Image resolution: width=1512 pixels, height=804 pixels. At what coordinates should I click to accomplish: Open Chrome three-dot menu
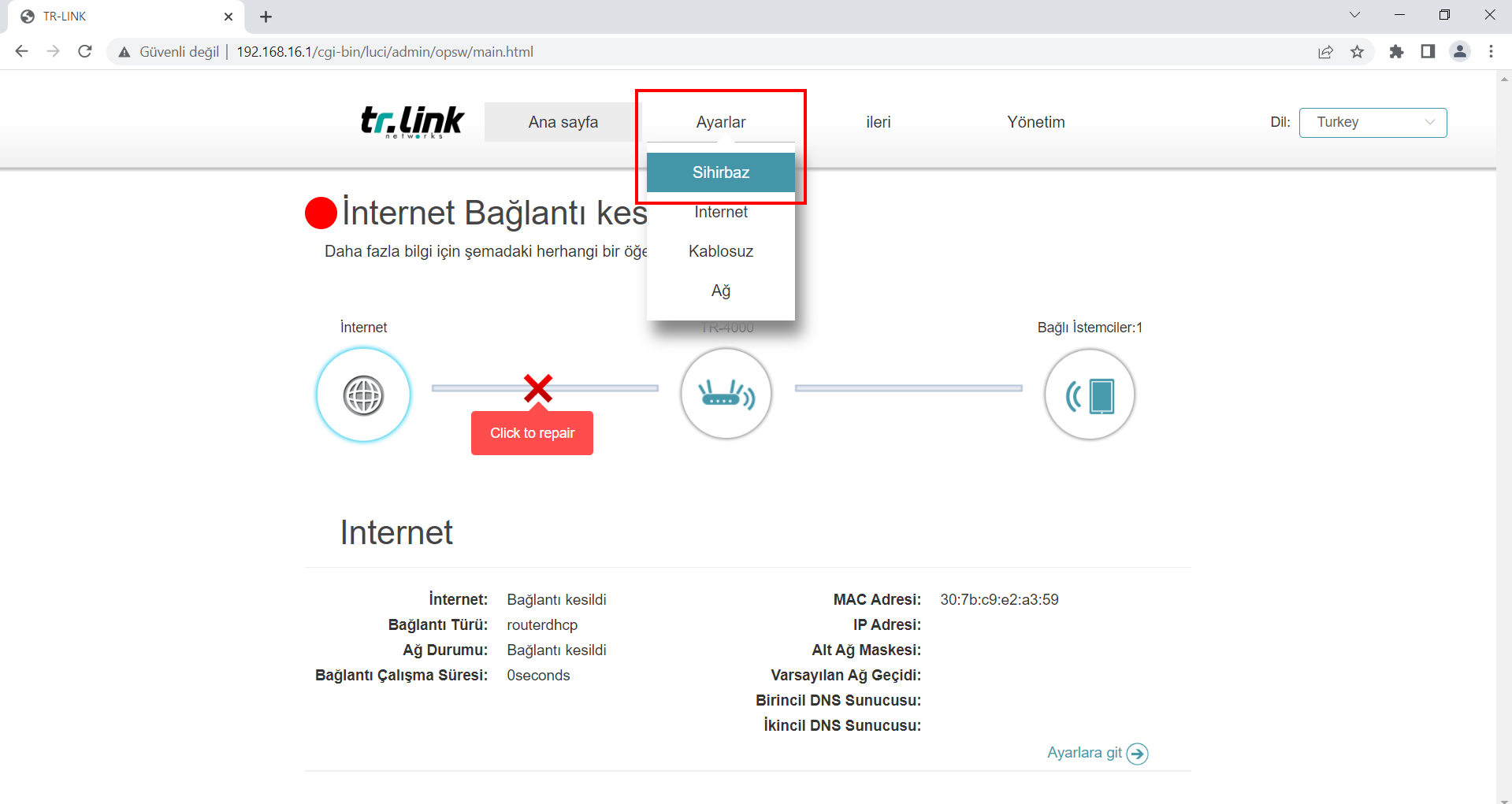click(1491, 52)
